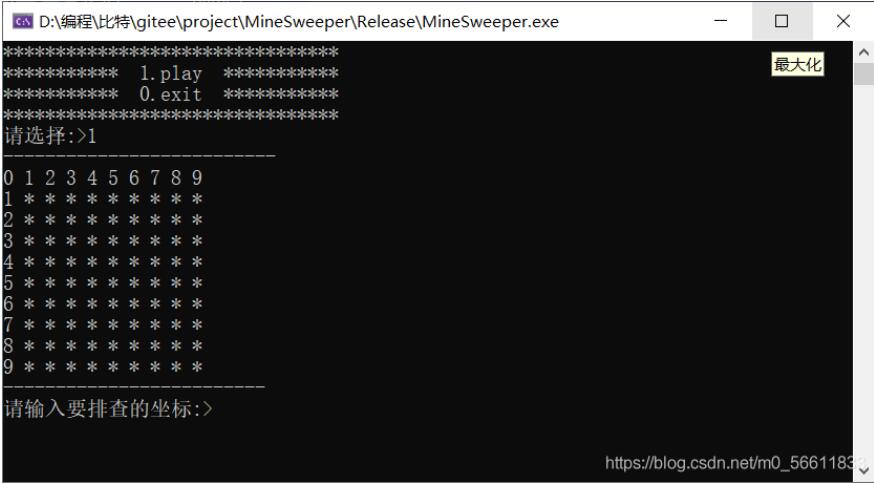This screenshot has height=483, width=874.
Task: Close the MineSweeper.exe console window
Action: coord(843,21)
